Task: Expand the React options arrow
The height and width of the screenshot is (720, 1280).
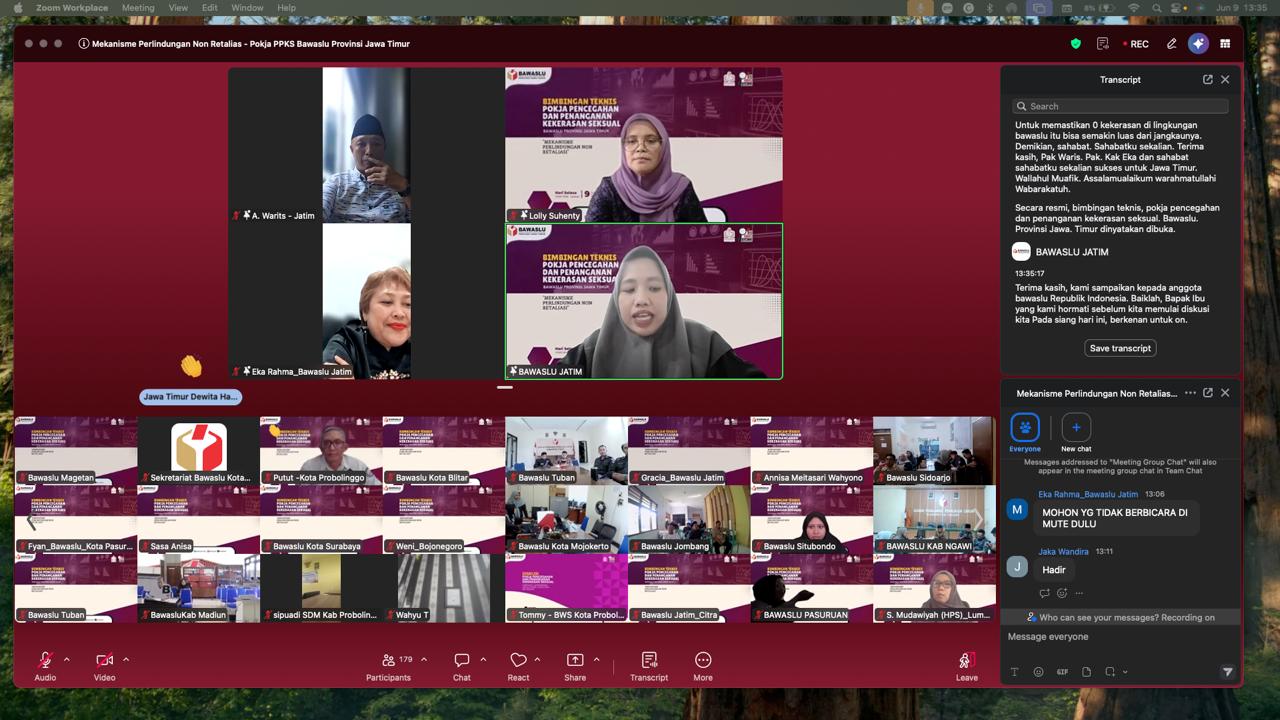Action: coord(537,660)
